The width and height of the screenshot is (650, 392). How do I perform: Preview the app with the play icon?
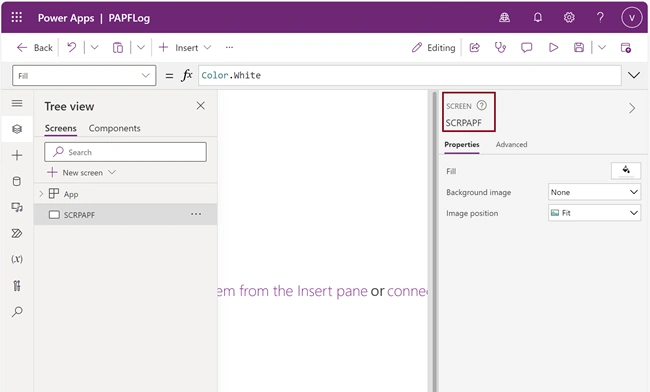tap(553, 48)
